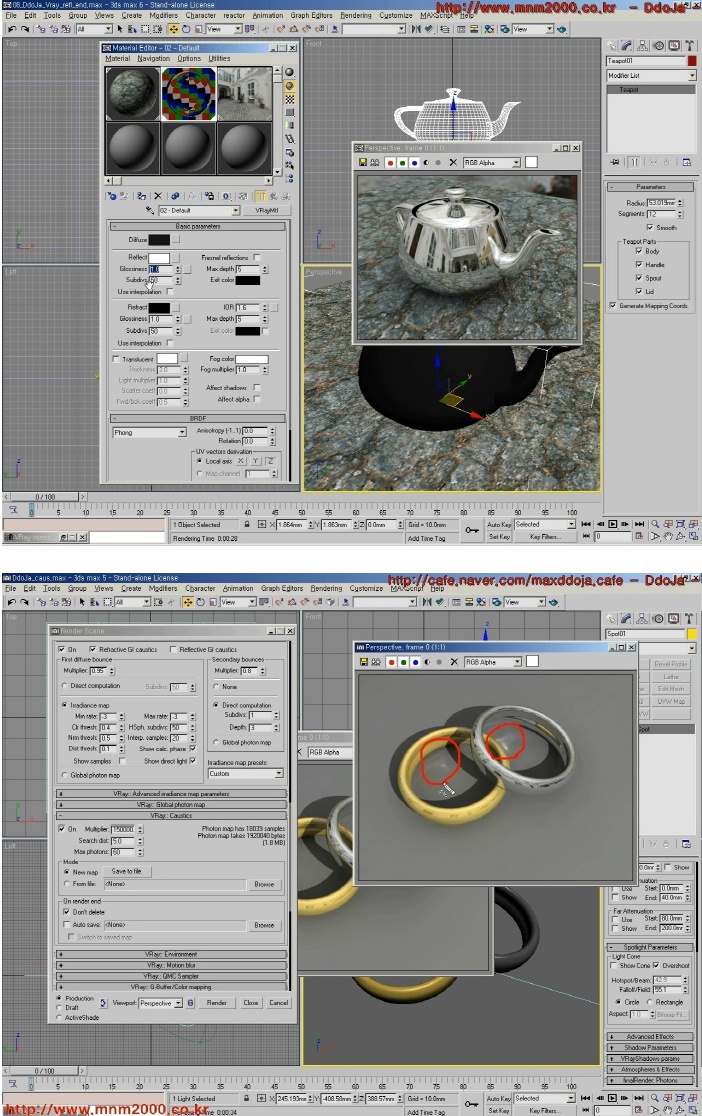
Task: Click Video Color Check icon in Material Editor
Action: click(x=289, y=125)
